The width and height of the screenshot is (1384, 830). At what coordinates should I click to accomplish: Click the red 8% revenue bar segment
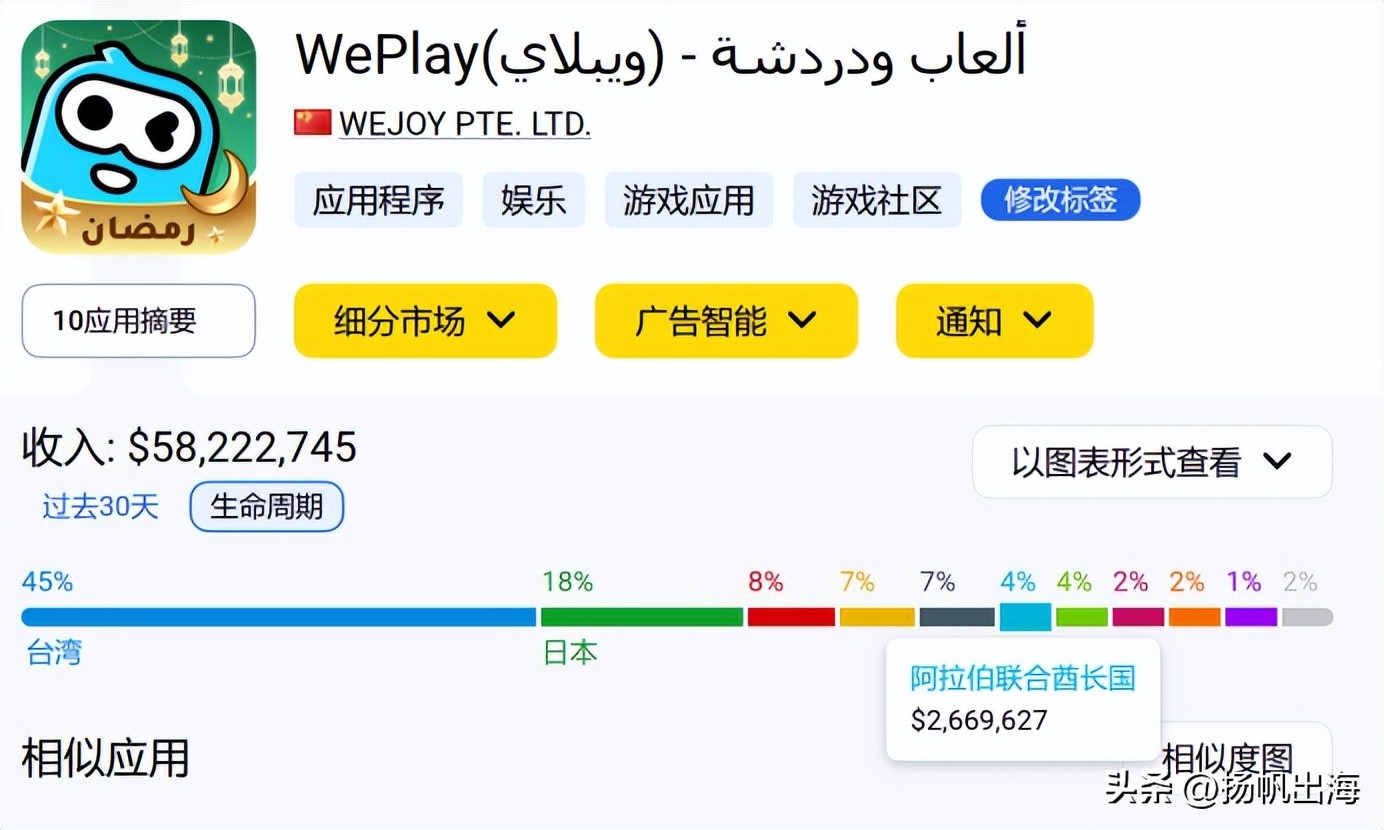[x=790, y=617]
